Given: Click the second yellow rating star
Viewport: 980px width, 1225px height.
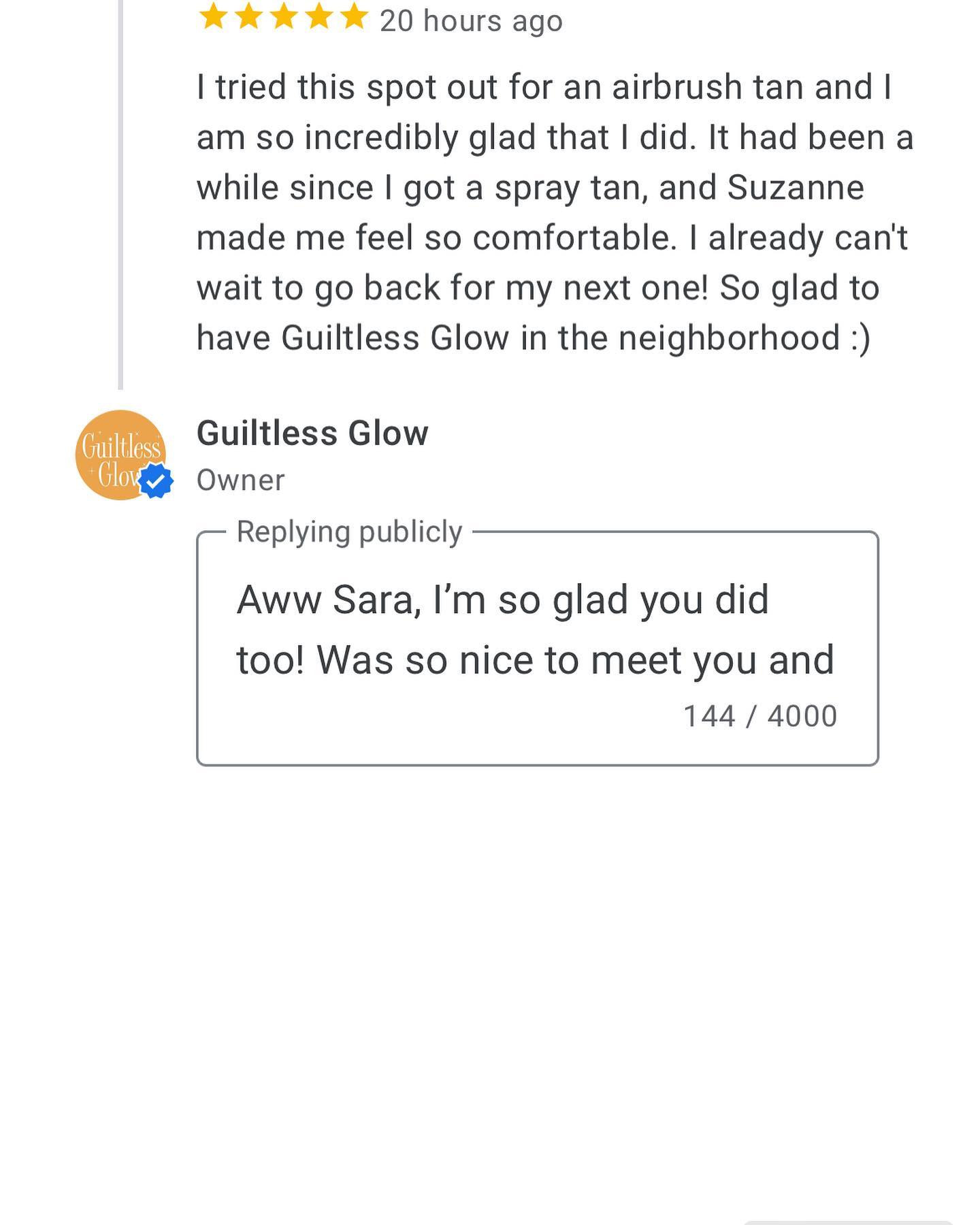Looking at the screenshot, I should coord(249,17).
